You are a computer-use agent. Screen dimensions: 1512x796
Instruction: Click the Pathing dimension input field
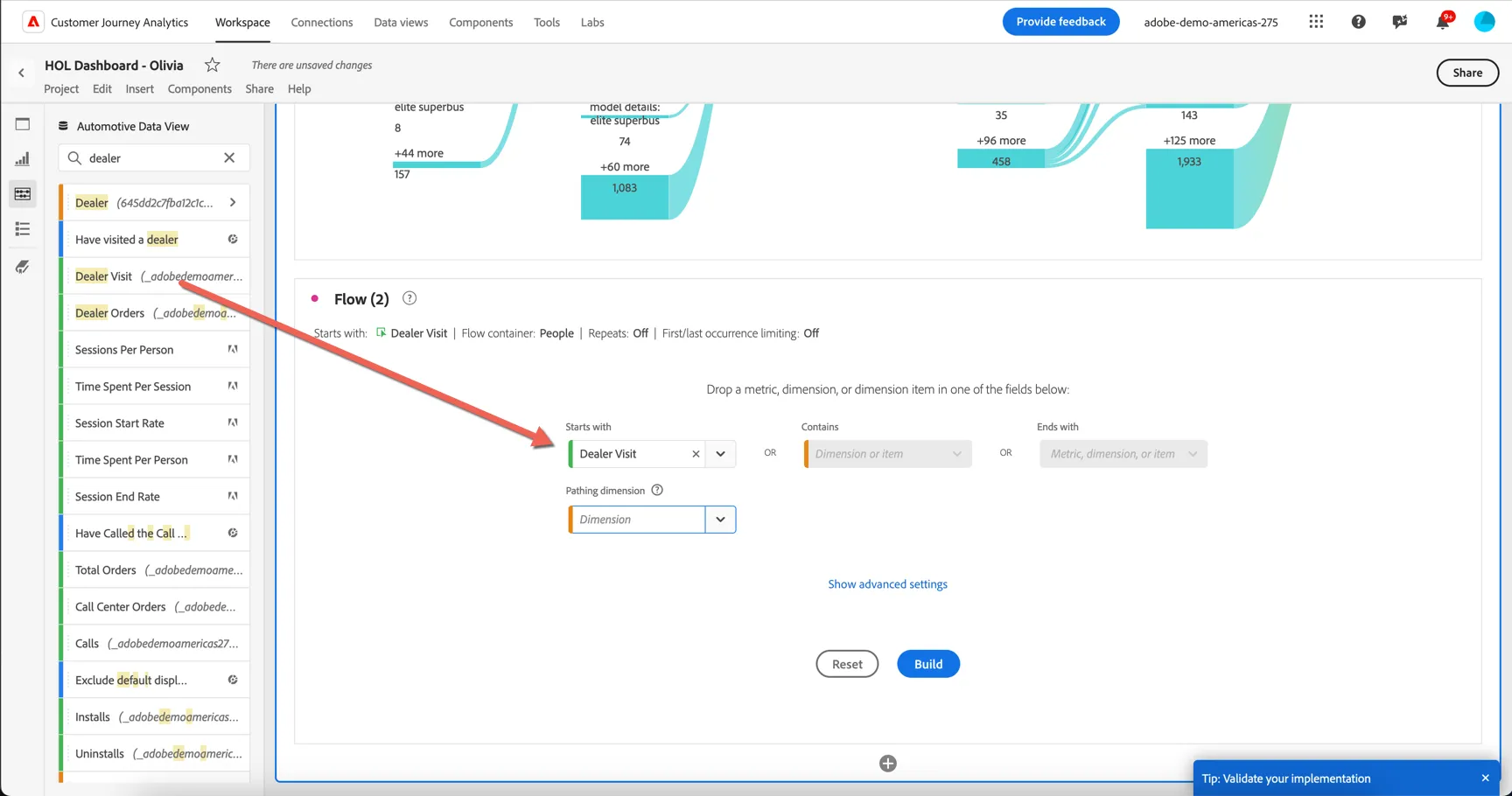(637, 520)
